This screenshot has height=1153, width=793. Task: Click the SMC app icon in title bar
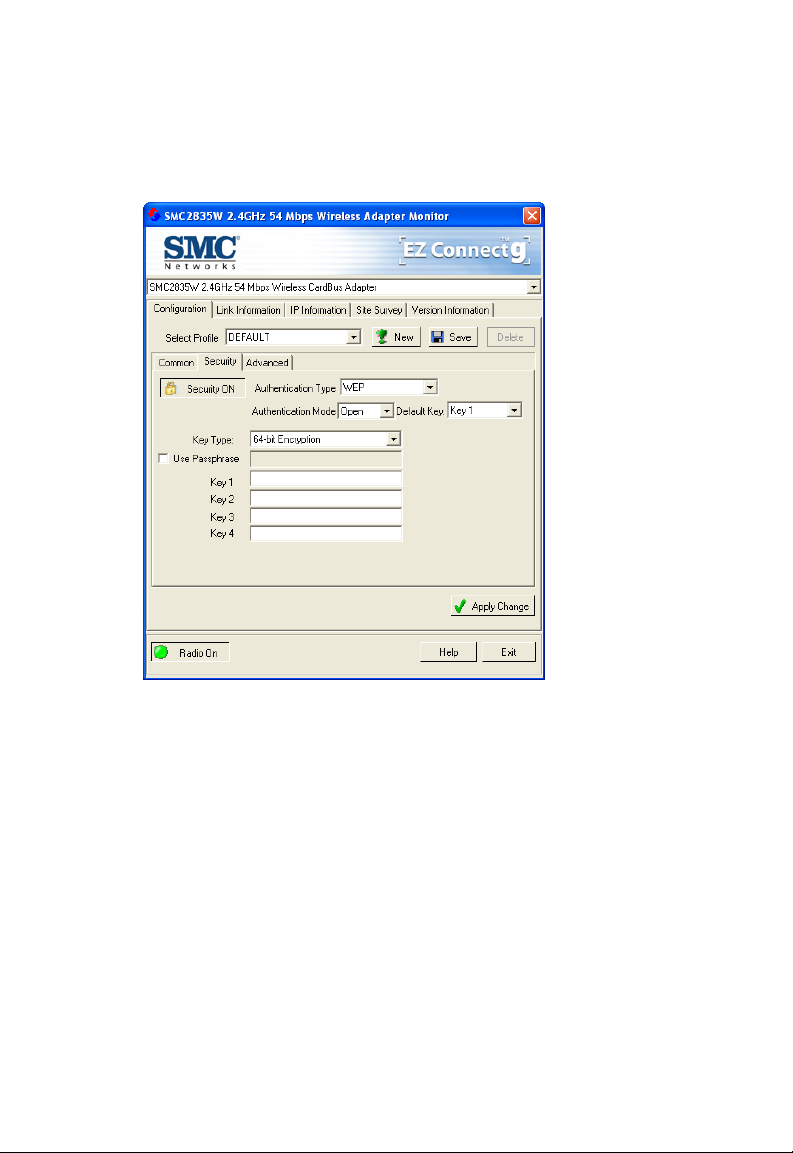[154, 215]
